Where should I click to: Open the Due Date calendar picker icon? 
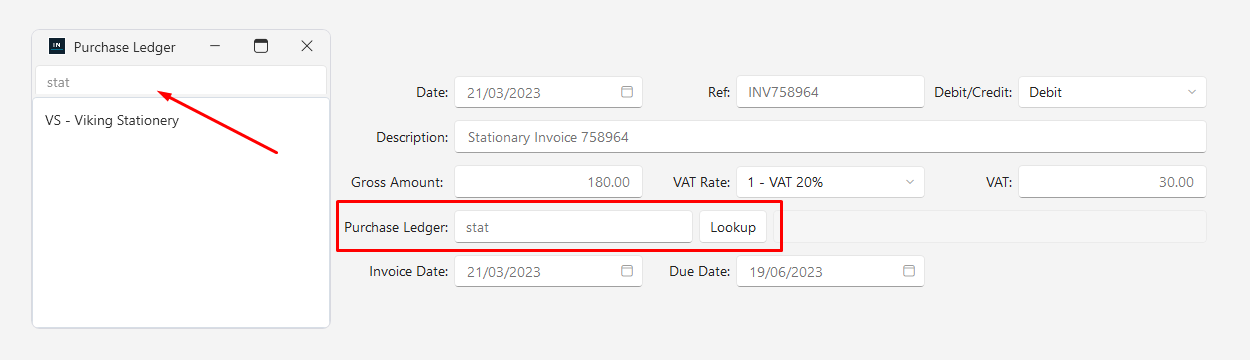(909, 271)
